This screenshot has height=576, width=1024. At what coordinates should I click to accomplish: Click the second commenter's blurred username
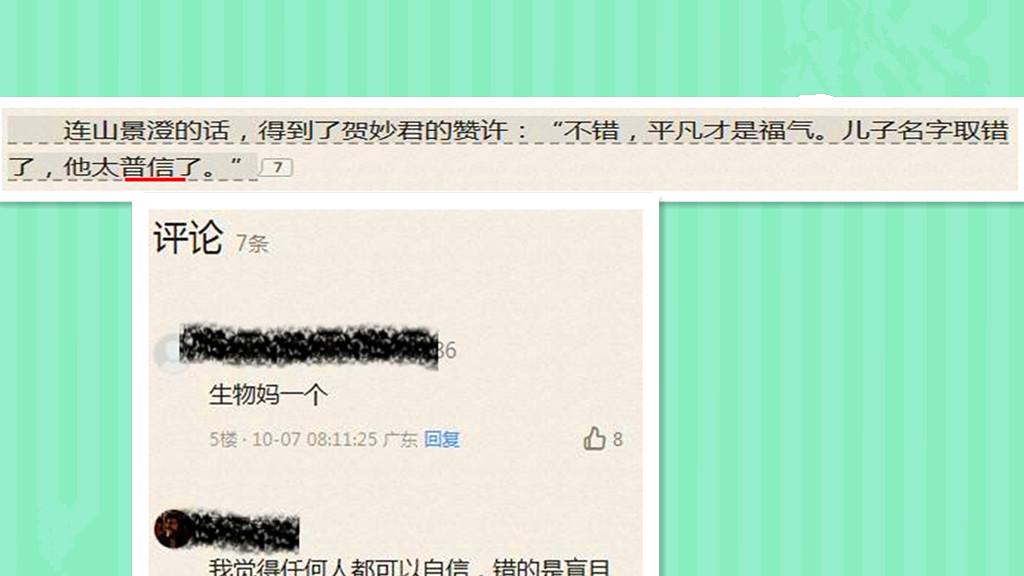tap(247, 530)
